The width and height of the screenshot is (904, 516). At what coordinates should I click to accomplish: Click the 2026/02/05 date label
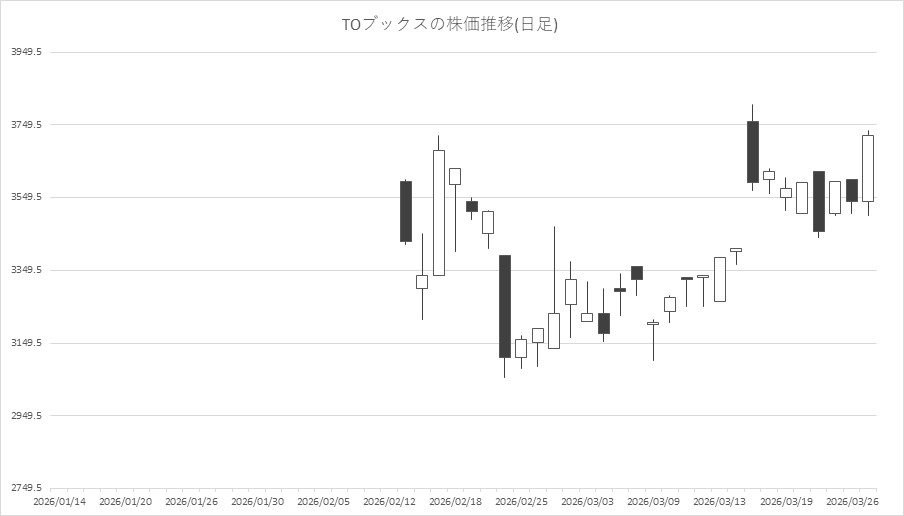point(324,501)
